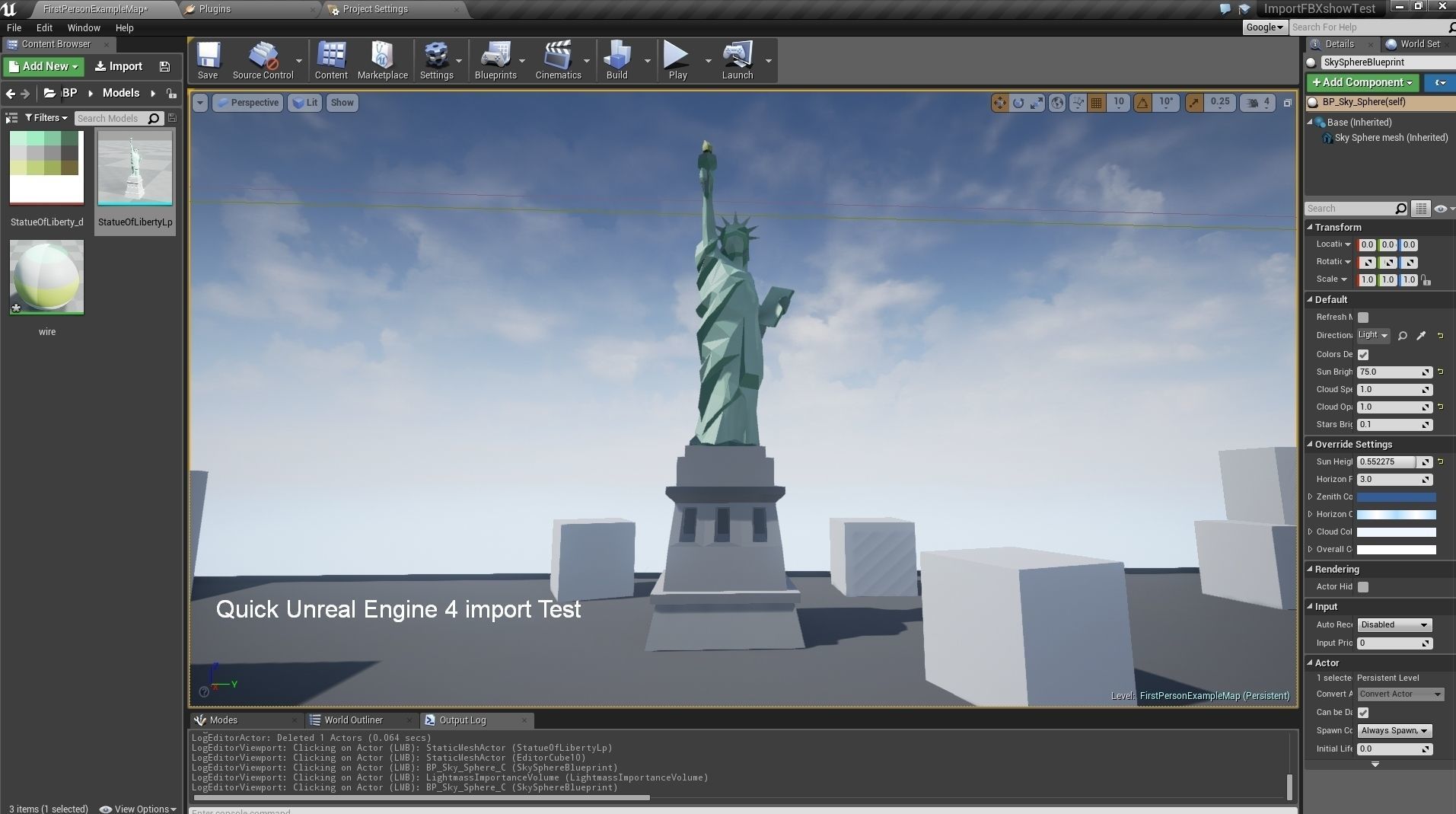Click browse-to-asset magnifier next to Directional Light
Viewport: 1456px width, 814px height.
coord(1403,336)
